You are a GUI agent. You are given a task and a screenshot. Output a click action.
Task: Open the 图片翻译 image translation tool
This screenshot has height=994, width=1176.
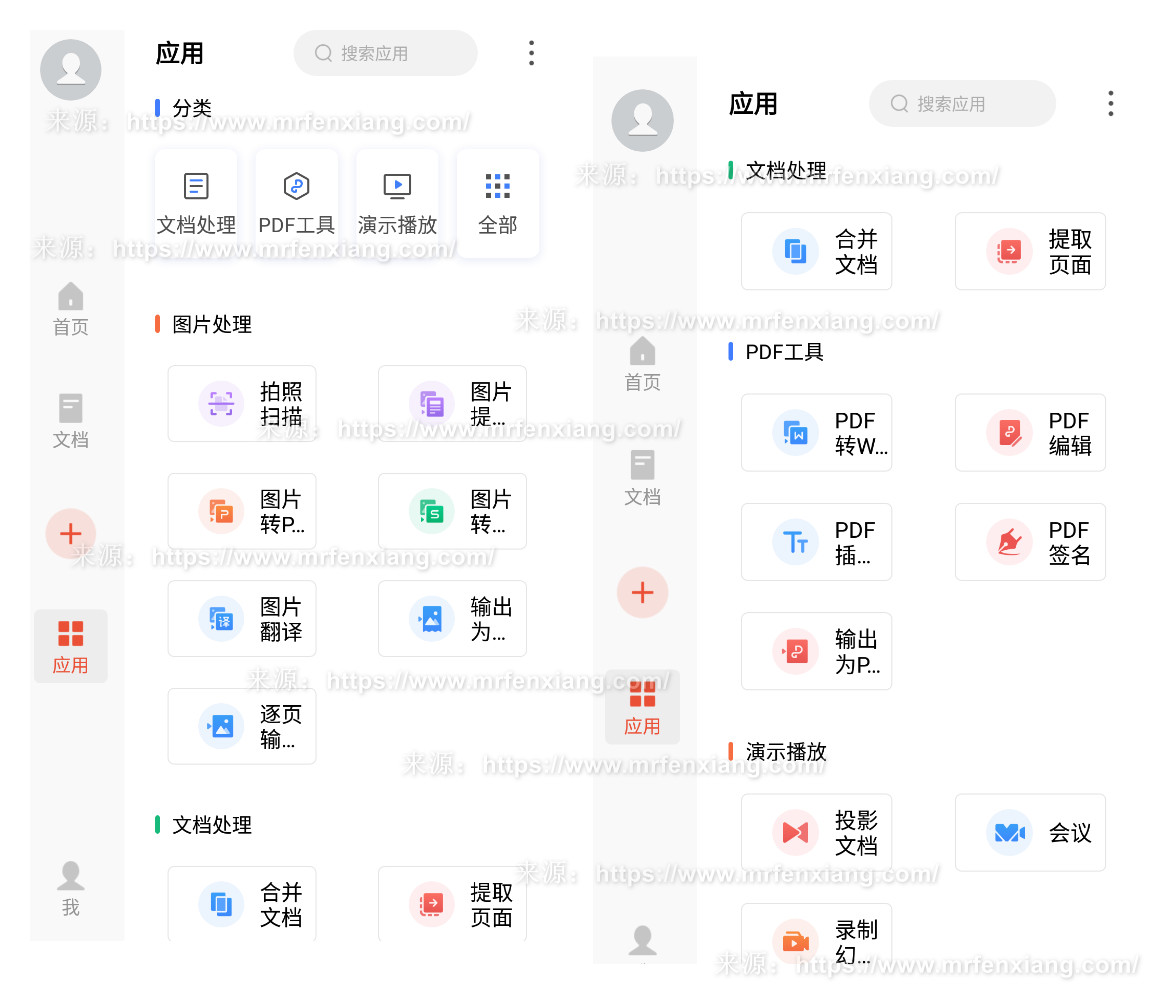pyautogui.click(x=242, y=619)
